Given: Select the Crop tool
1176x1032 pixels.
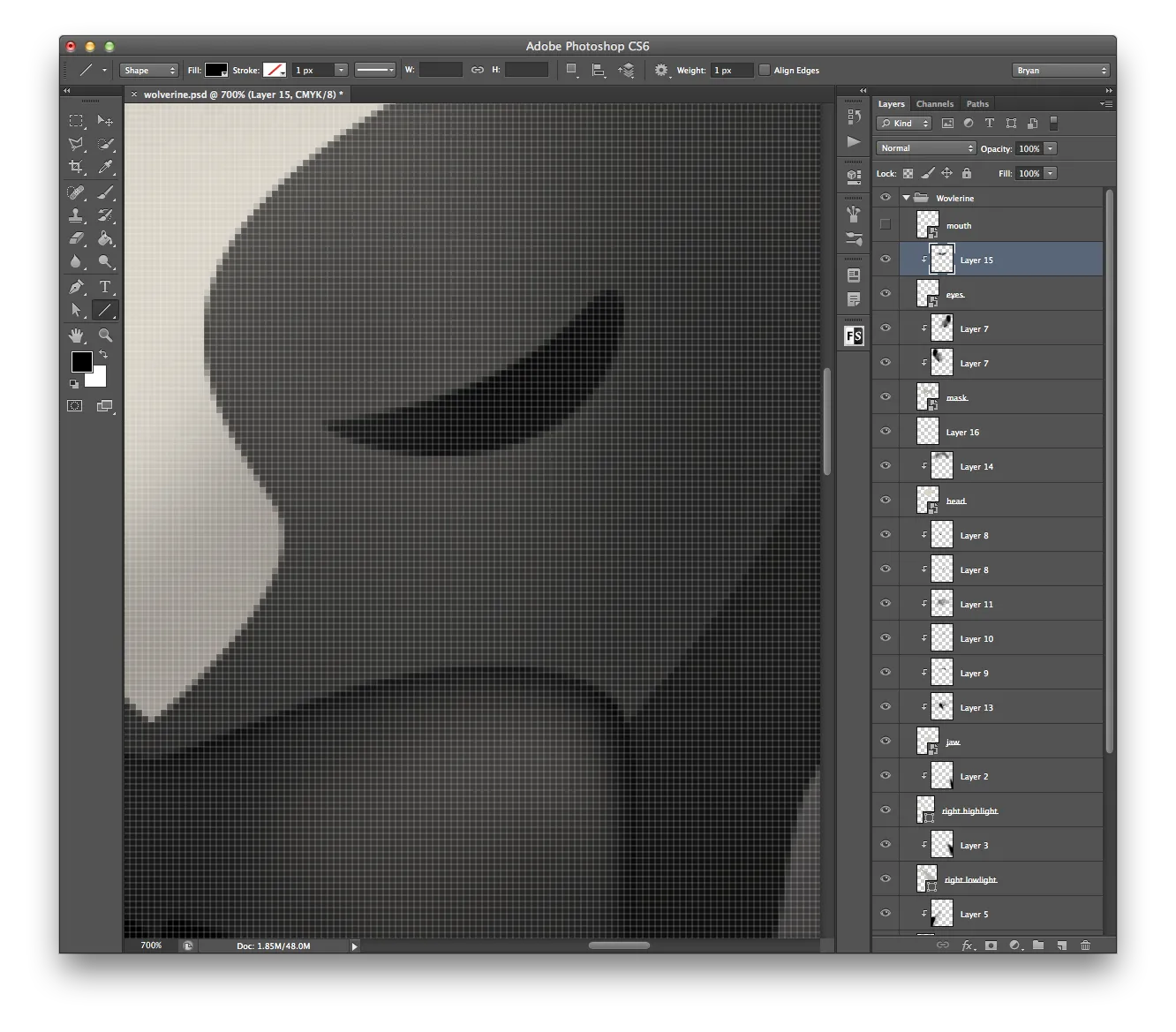Looking at the screenshot, I should point(77,167).
